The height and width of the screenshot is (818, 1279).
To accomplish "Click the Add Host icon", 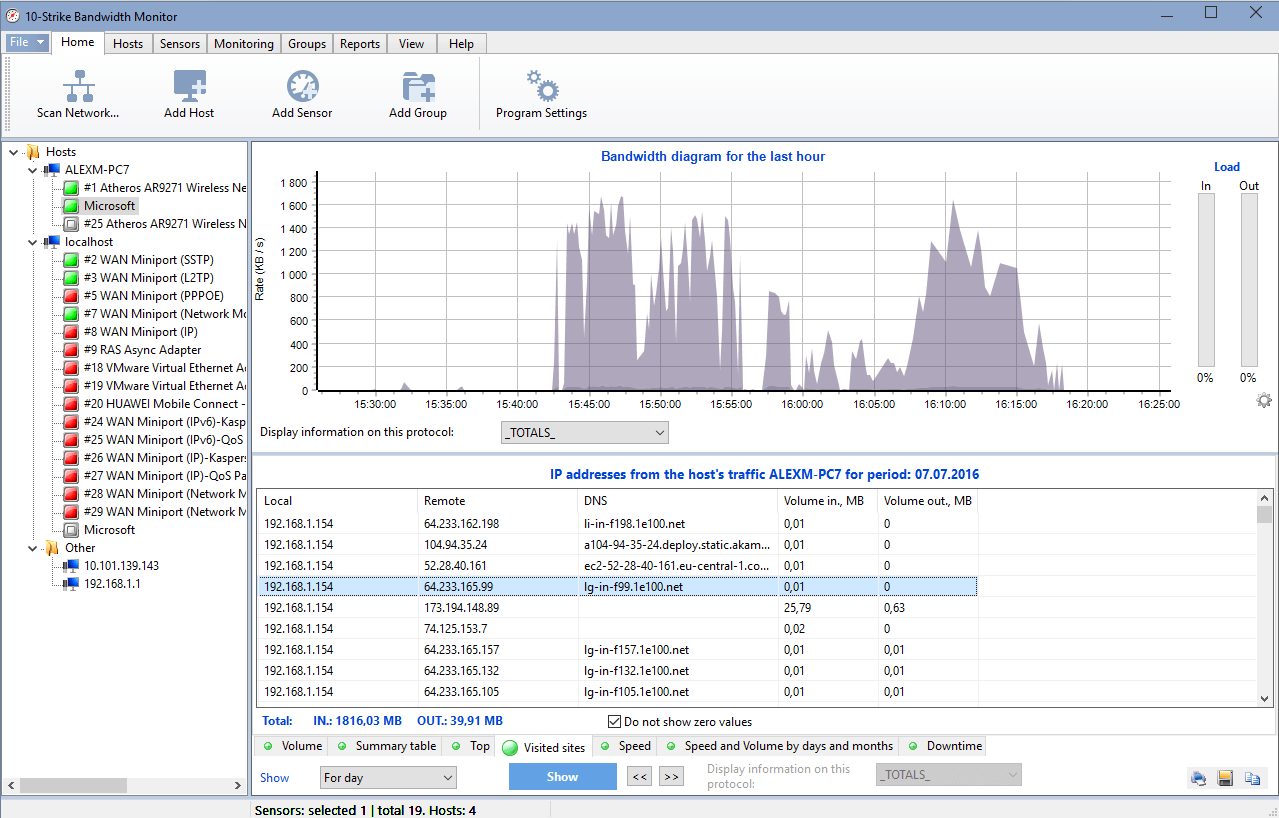I will click(x=189, y=86).
